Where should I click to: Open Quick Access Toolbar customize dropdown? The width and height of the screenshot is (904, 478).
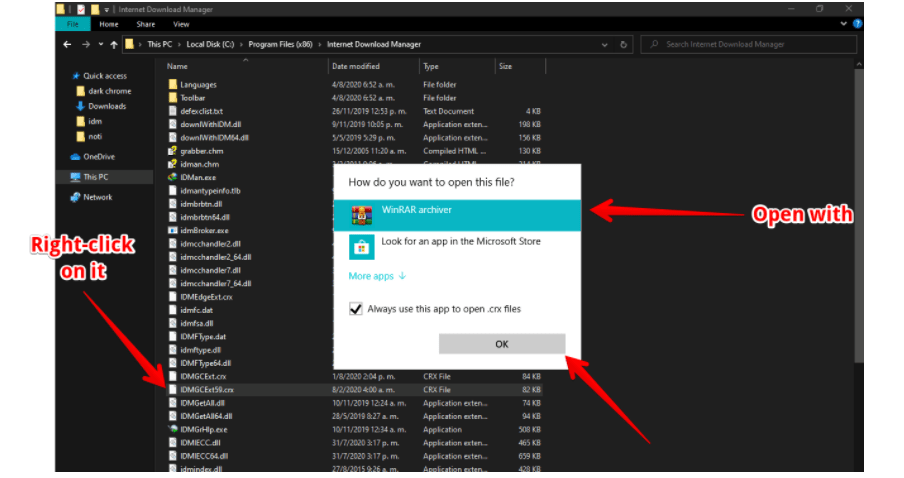[106, 9]
